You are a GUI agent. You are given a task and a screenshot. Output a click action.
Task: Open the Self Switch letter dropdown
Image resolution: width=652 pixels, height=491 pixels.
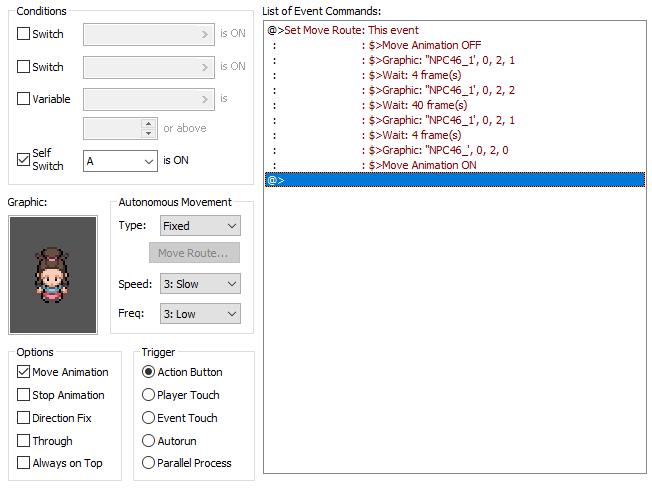(120, 160)
